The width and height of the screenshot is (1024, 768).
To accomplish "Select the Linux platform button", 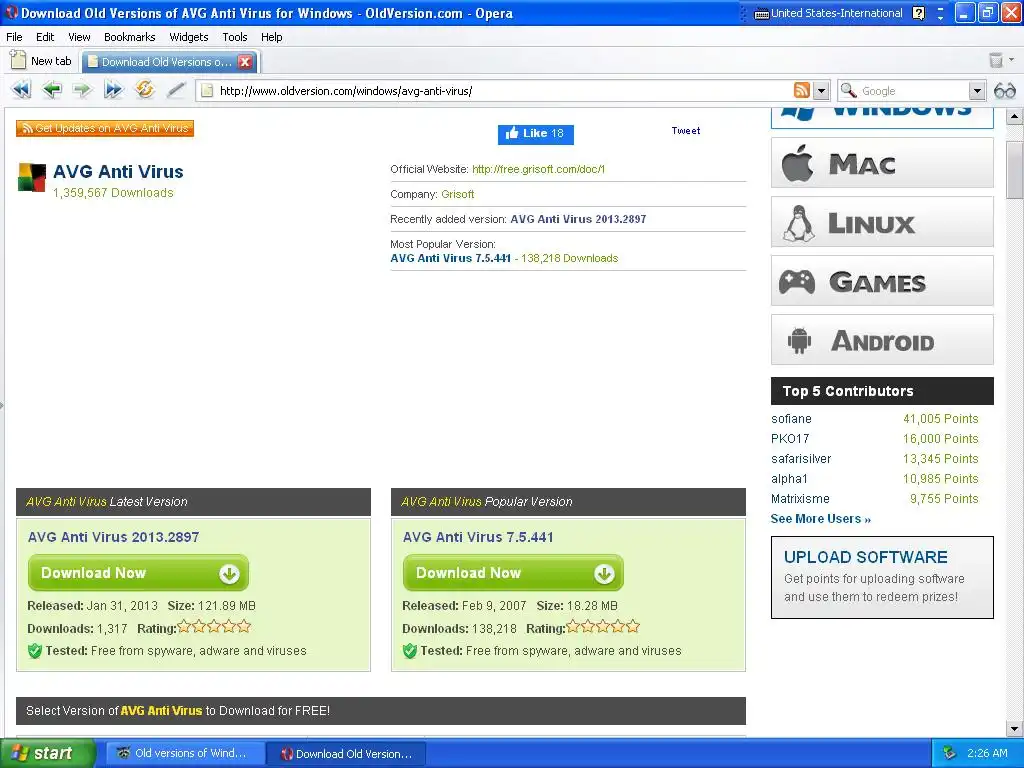I will [x=882, y=222].
